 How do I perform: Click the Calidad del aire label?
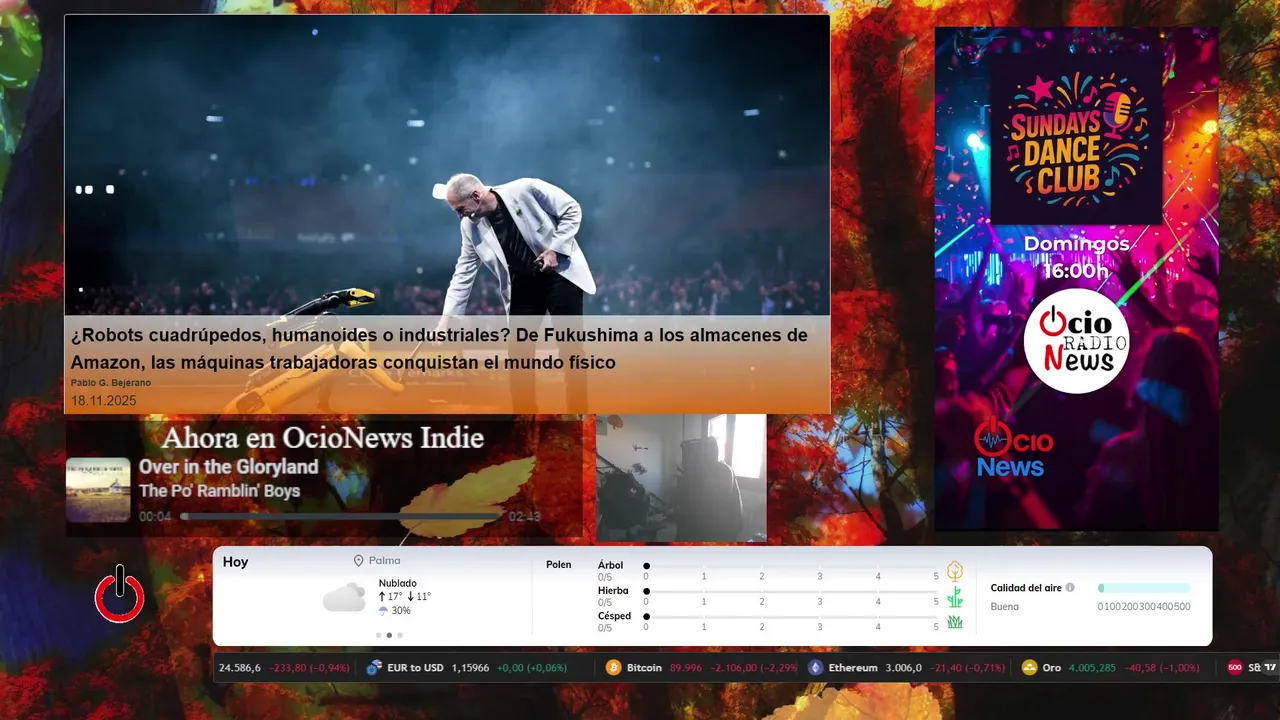1026,588
